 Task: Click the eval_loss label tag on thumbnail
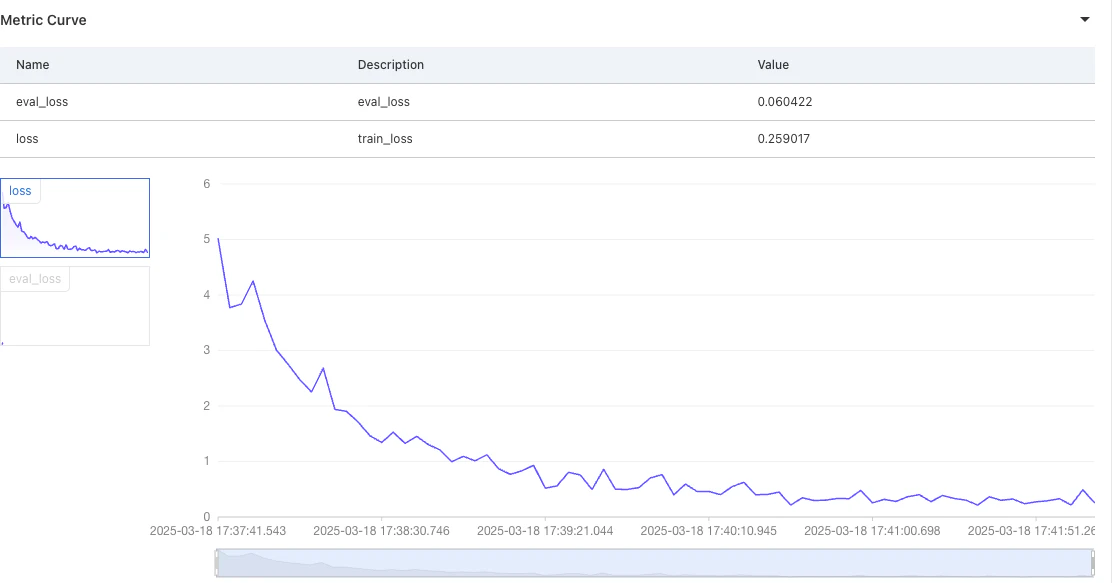pyautogui.click(x=35, y=279)
